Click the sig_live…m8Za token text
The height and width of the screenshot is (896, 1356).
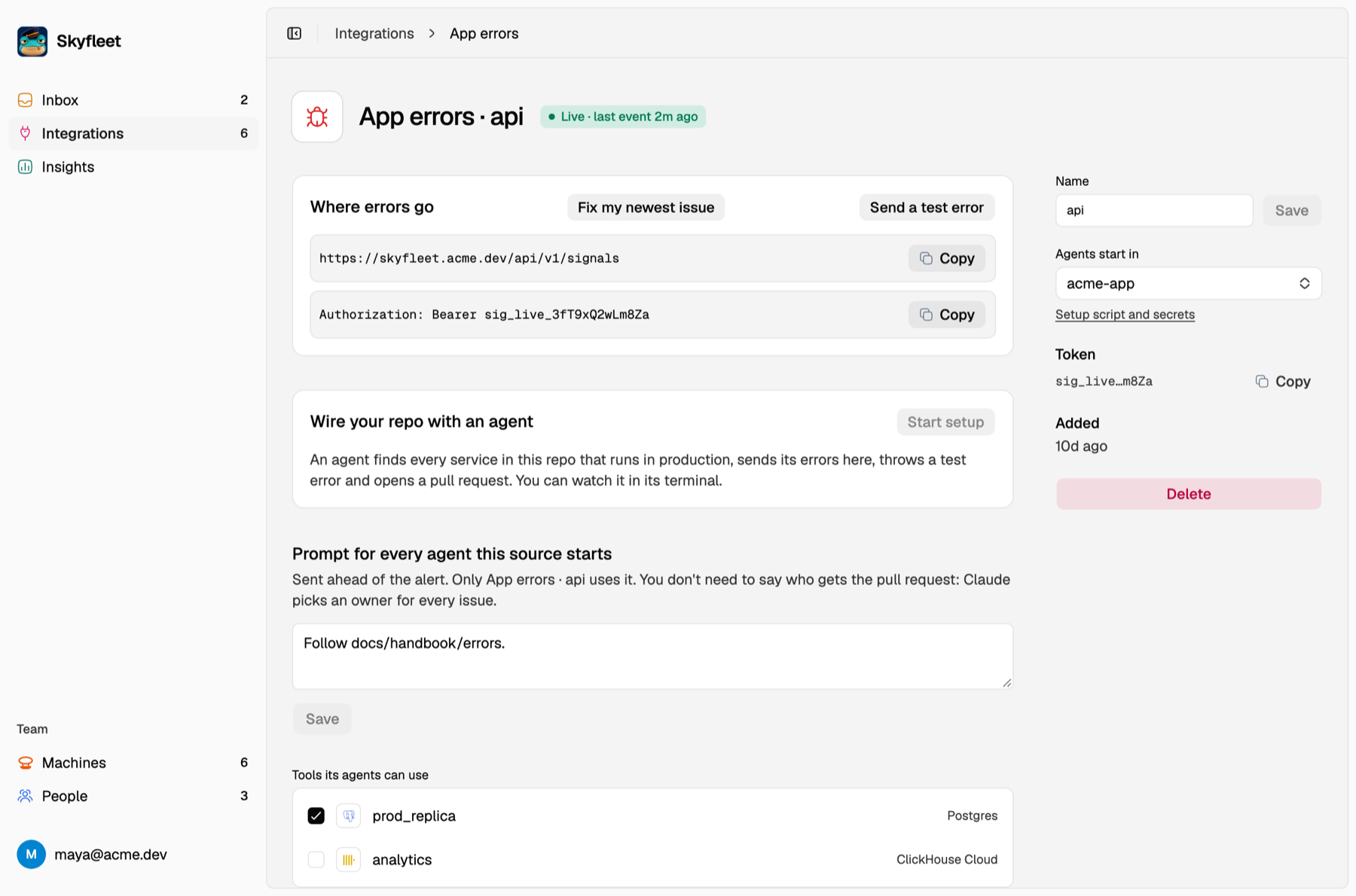pyautogui.click(x=1104, y=382)
